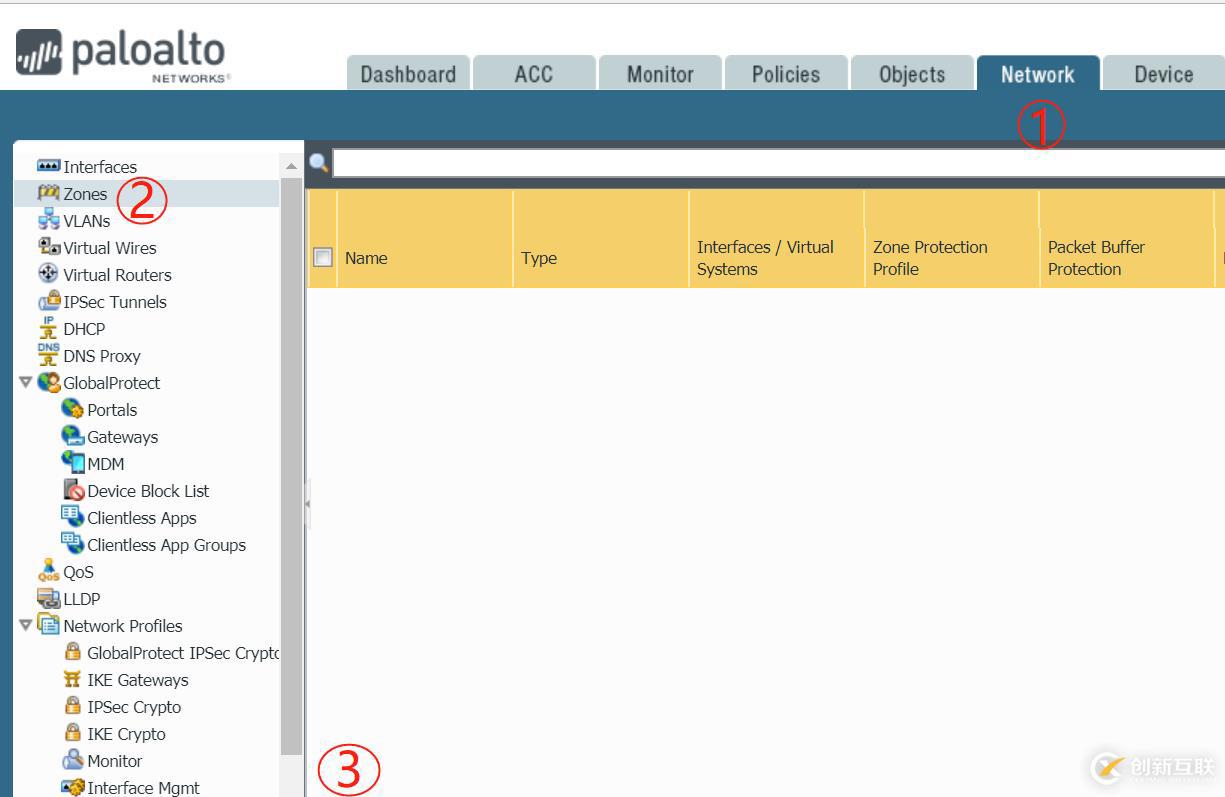Click the Zone Protection Profile column header
The image size is (1225, 797).
pyautogui.click(x=952, y=240)
